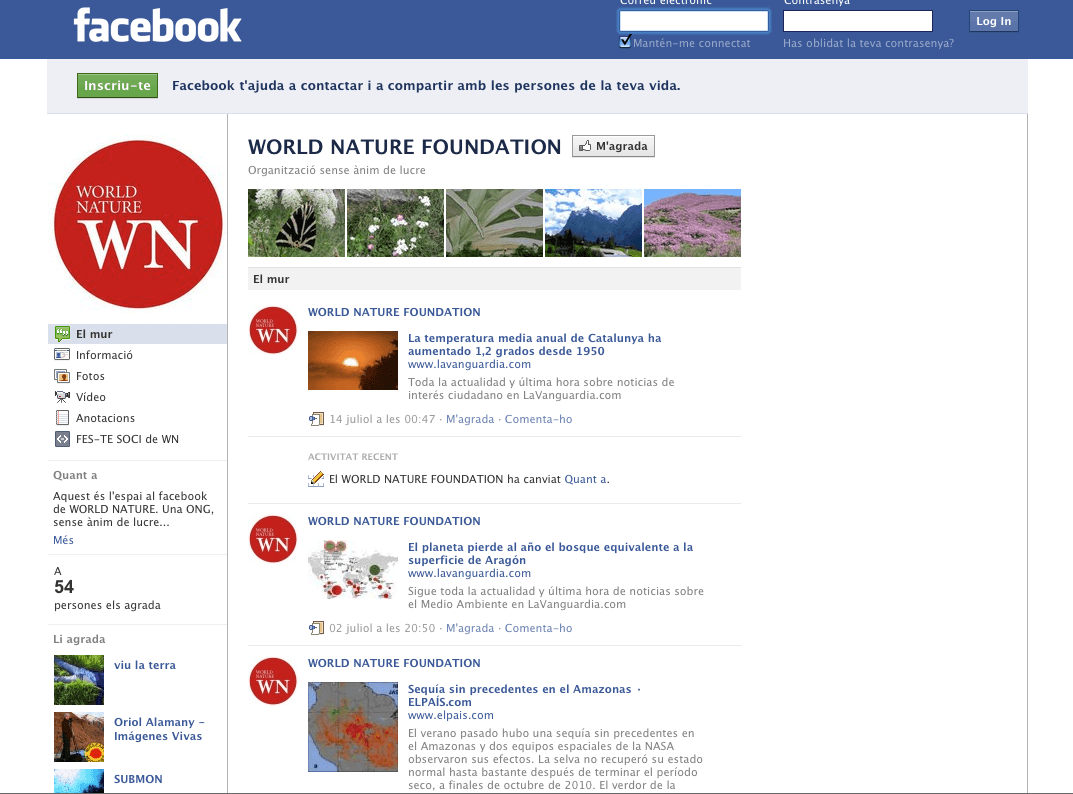The image size is (1073, 794).
Task: Open the world map thumbnail of the forest article
Action: coord(353,569)
